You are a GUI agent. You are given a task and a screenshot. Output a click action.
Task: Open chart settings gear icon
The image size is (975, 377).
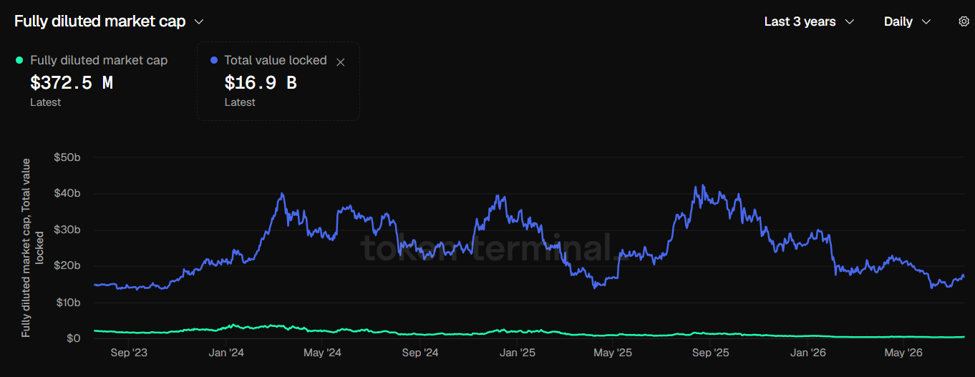pos(964,21)
